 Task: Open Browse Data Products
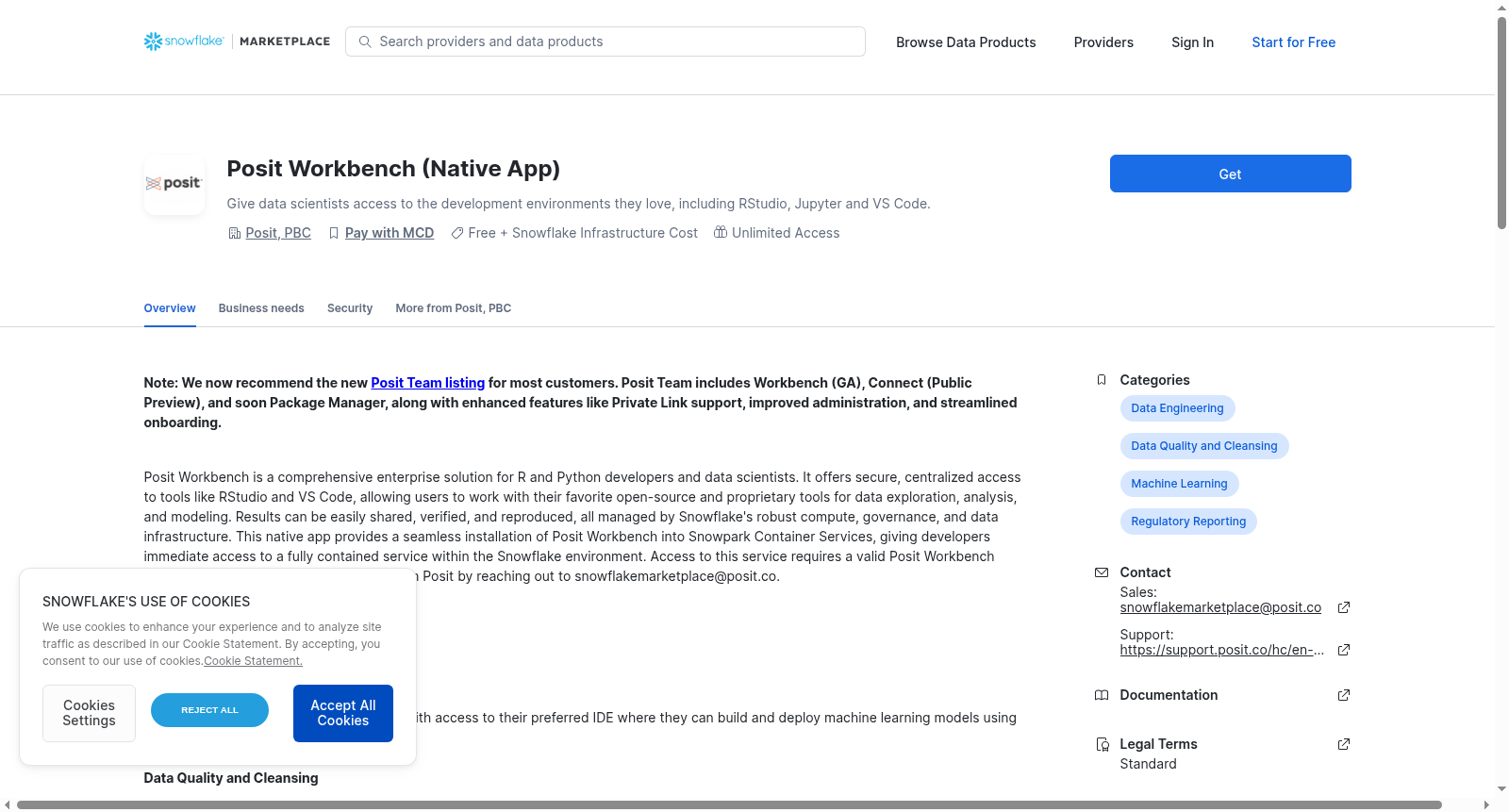coord(966,42)
